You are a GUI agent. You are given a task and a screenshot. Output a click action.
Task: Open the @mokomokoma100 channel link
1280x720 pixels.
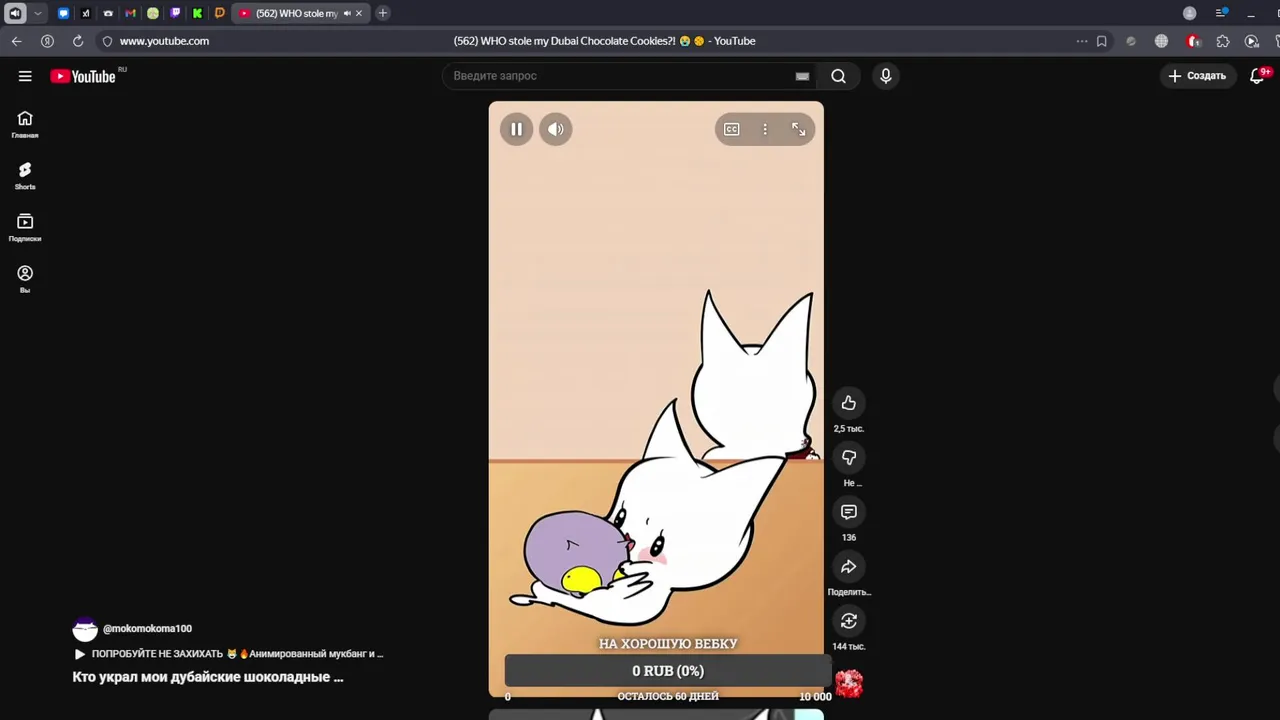[147, 629]
